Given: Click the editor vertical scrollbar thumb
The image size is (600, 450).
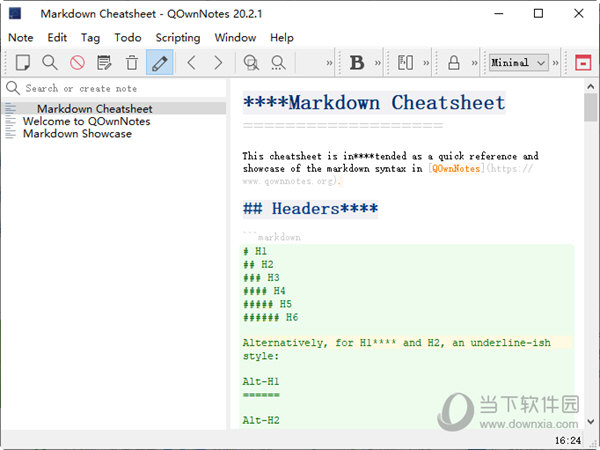Looking at the screenshot, I should tap(590, 107).
